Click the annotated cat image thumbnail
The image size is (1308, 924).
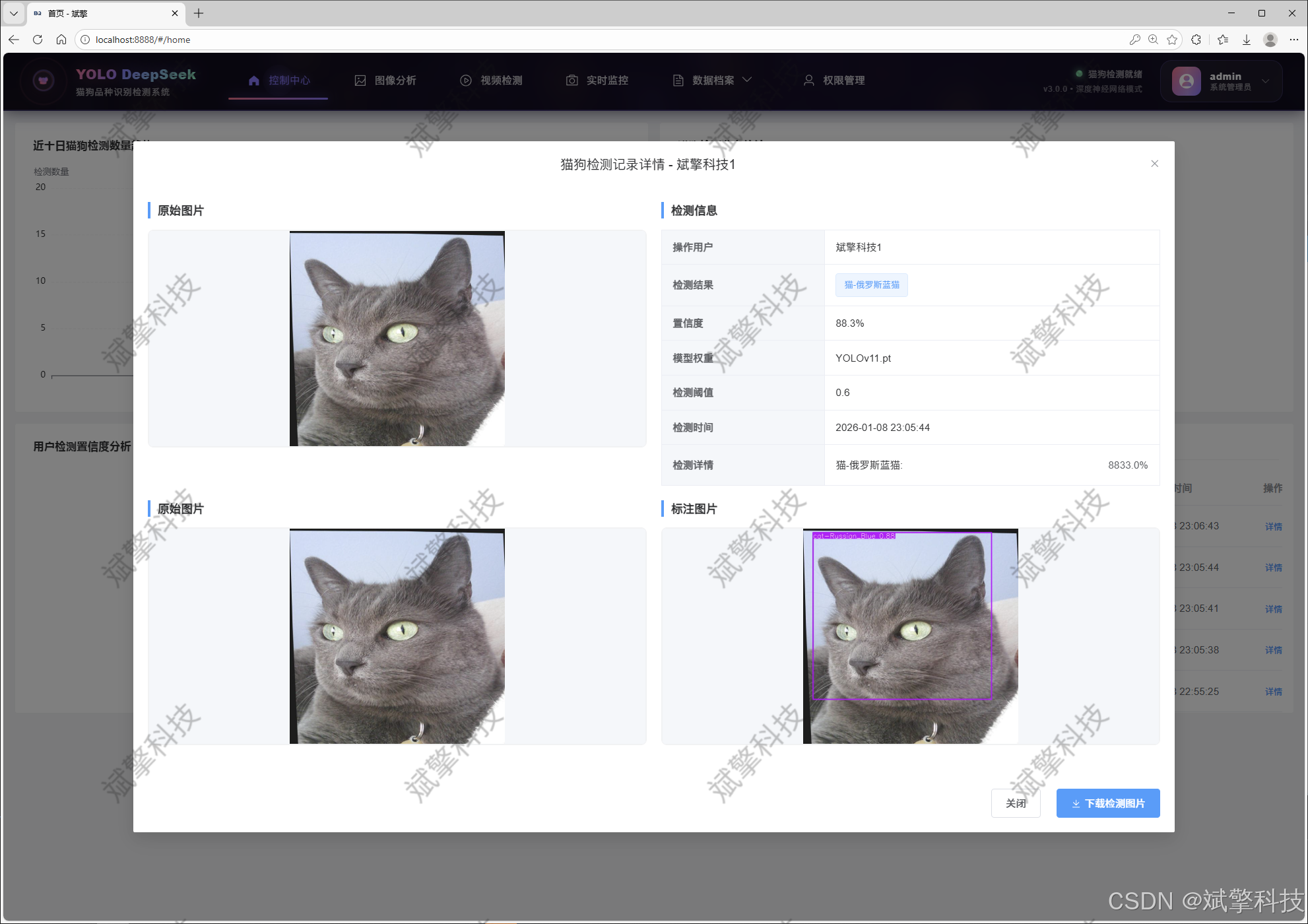click(x=910, y=636)
